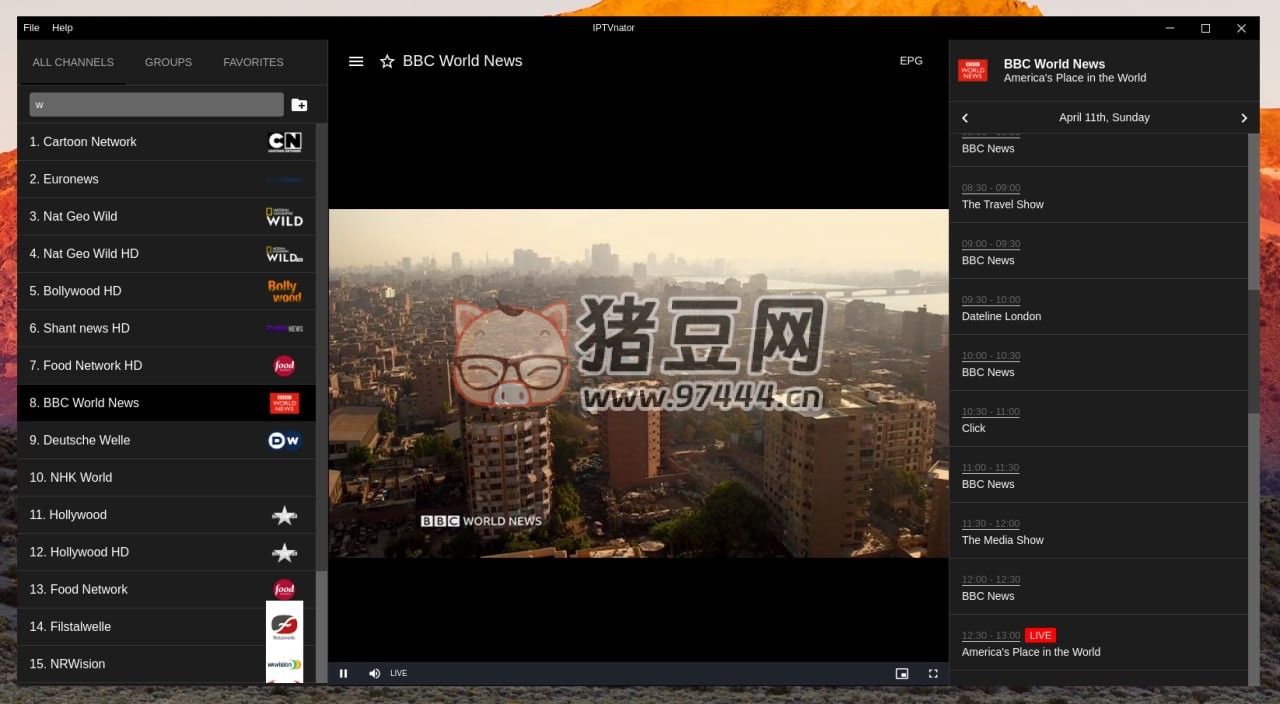The height and width of the screenshot is (704, 1280).
Task: Go to next EPG day
Action: point(1244,118)
